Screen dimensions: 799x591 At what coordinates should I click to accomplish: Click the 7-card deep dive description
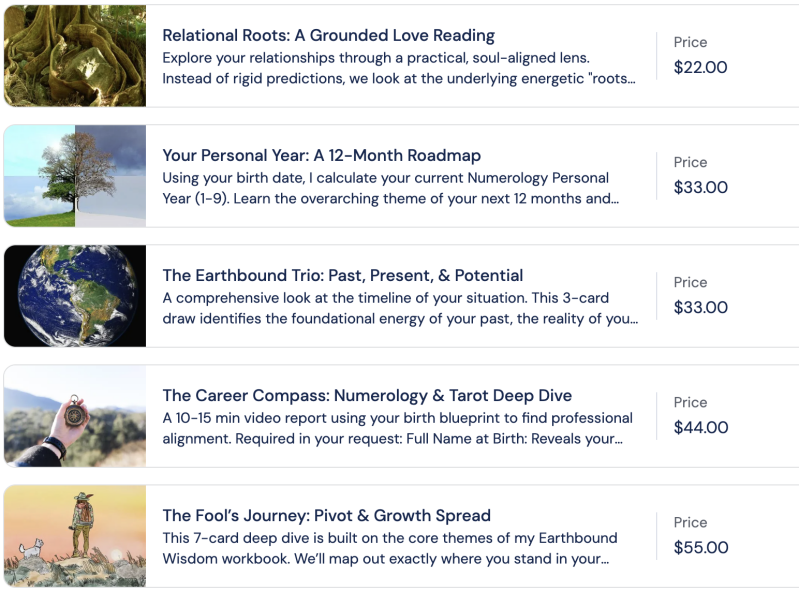(390, 548)
